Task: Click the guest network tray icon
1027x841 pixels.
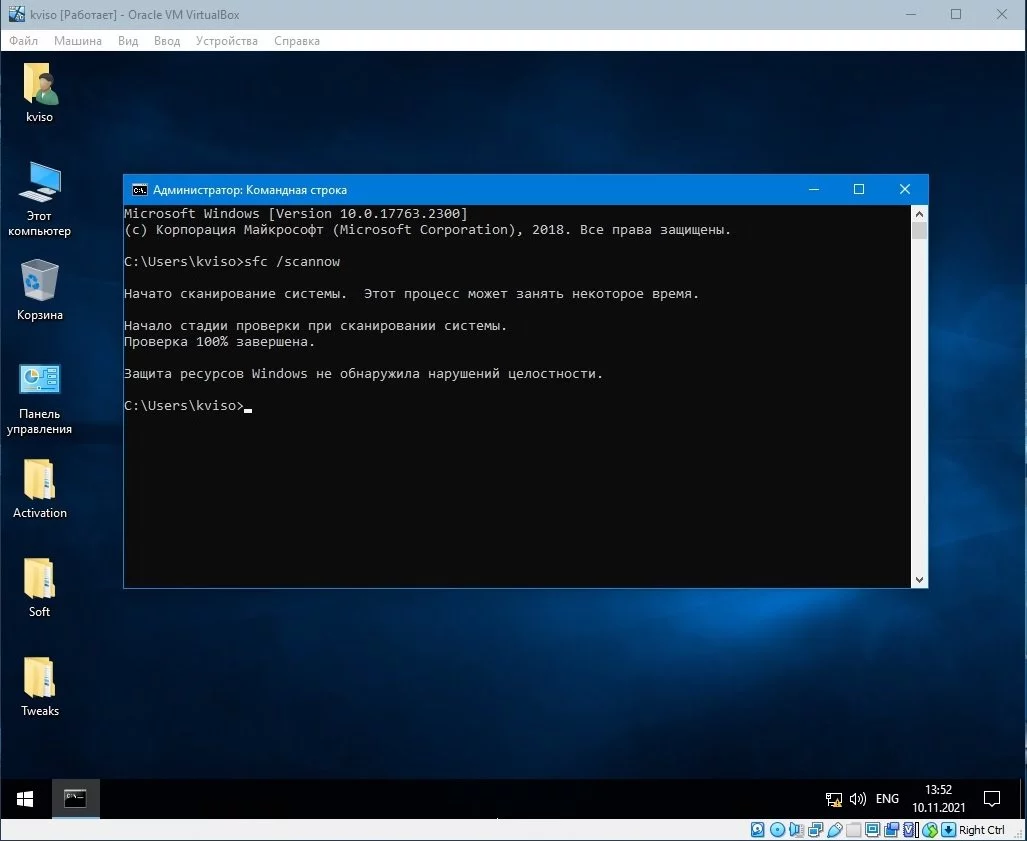Action: pos(833,799)
